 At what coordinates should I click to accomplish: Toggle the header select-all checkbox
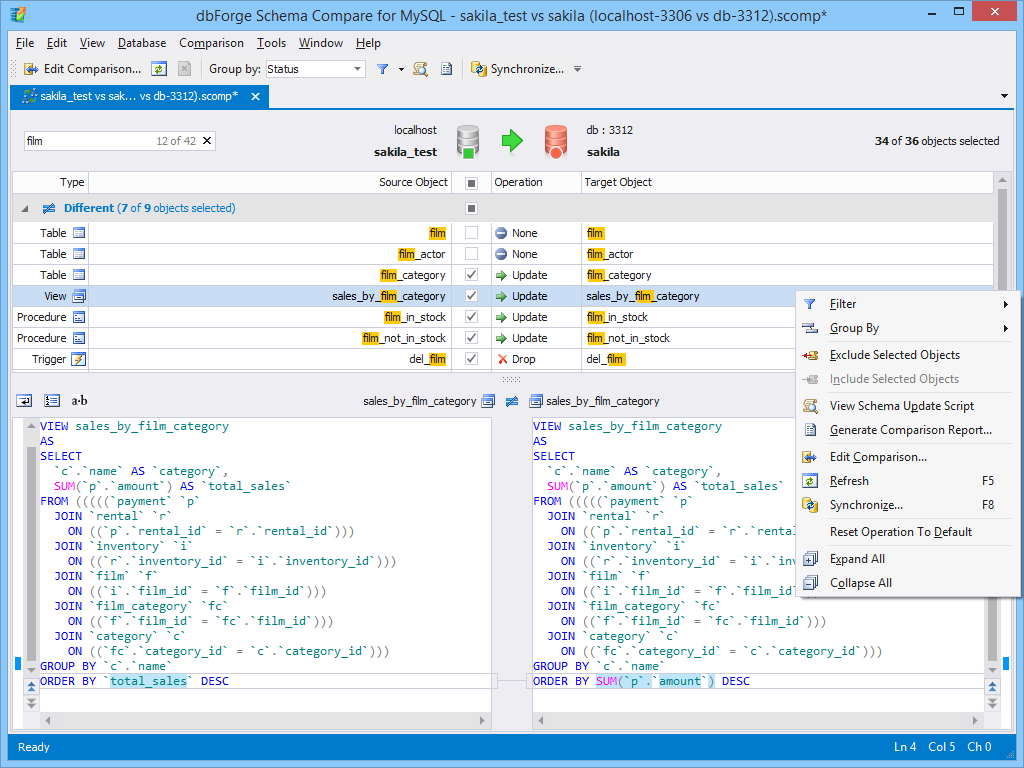click(471, 183)
